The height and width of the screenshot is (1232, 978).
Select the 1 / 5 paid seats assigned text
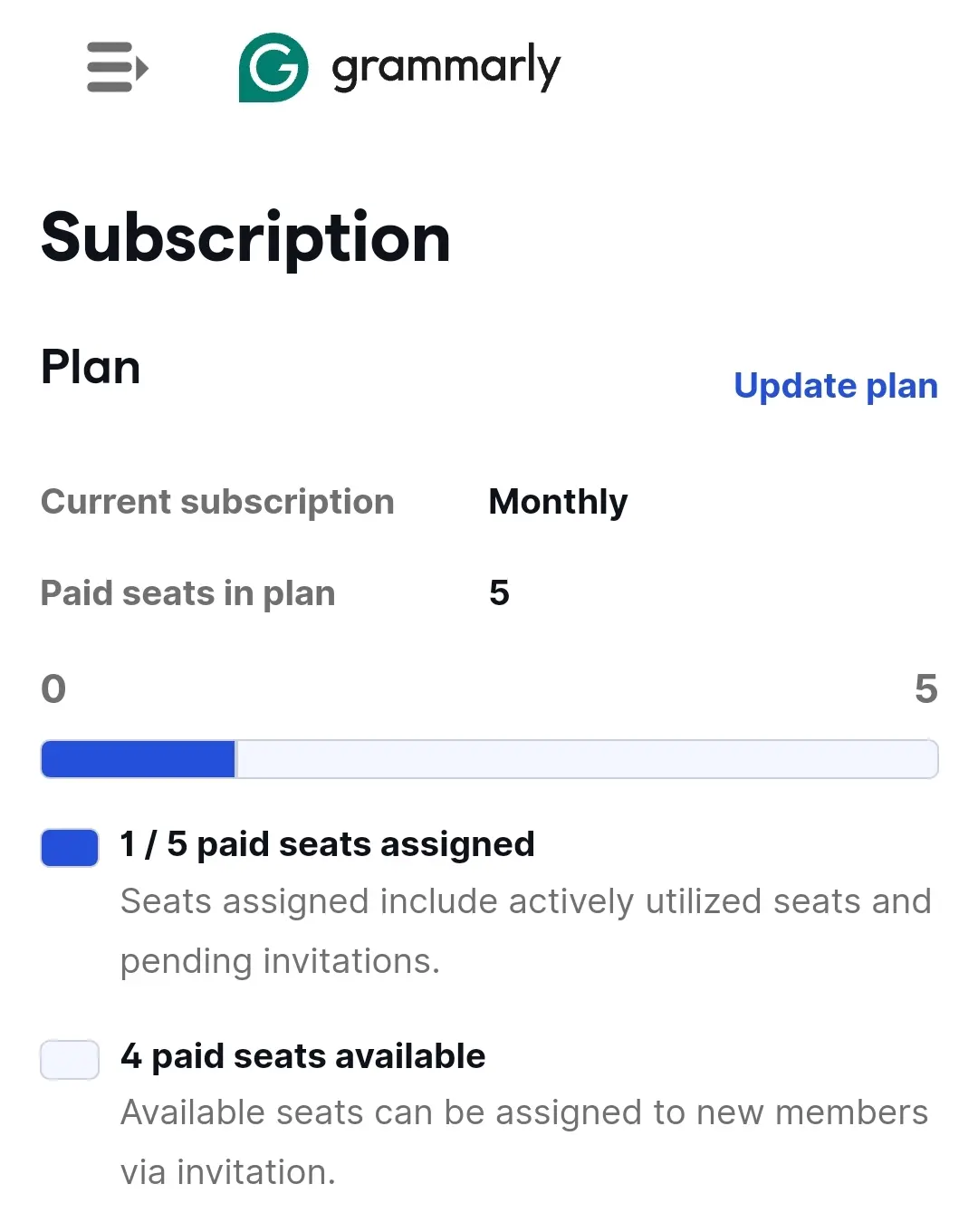(x=328, y=844)
